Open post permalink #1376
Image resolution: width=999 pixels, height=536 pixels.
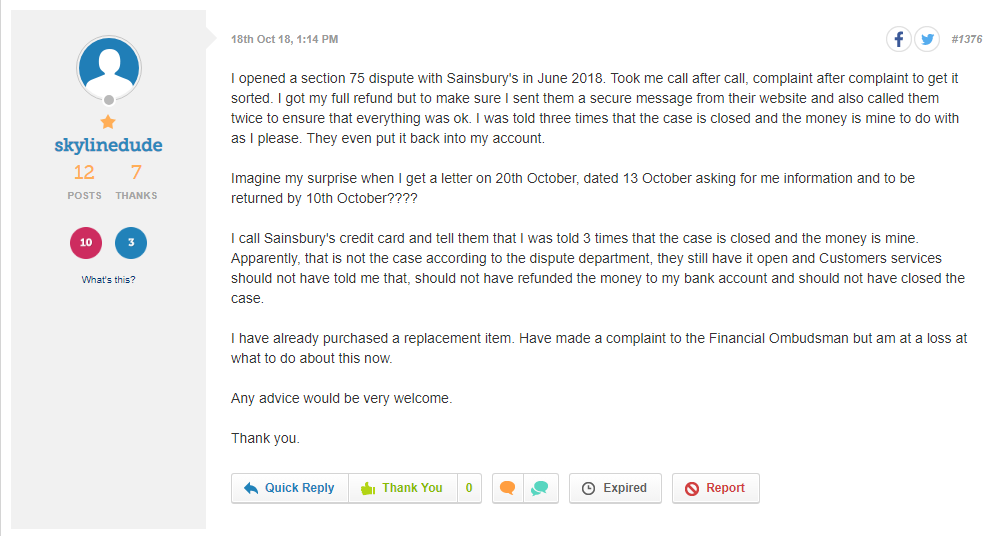(x=966, y=39)
